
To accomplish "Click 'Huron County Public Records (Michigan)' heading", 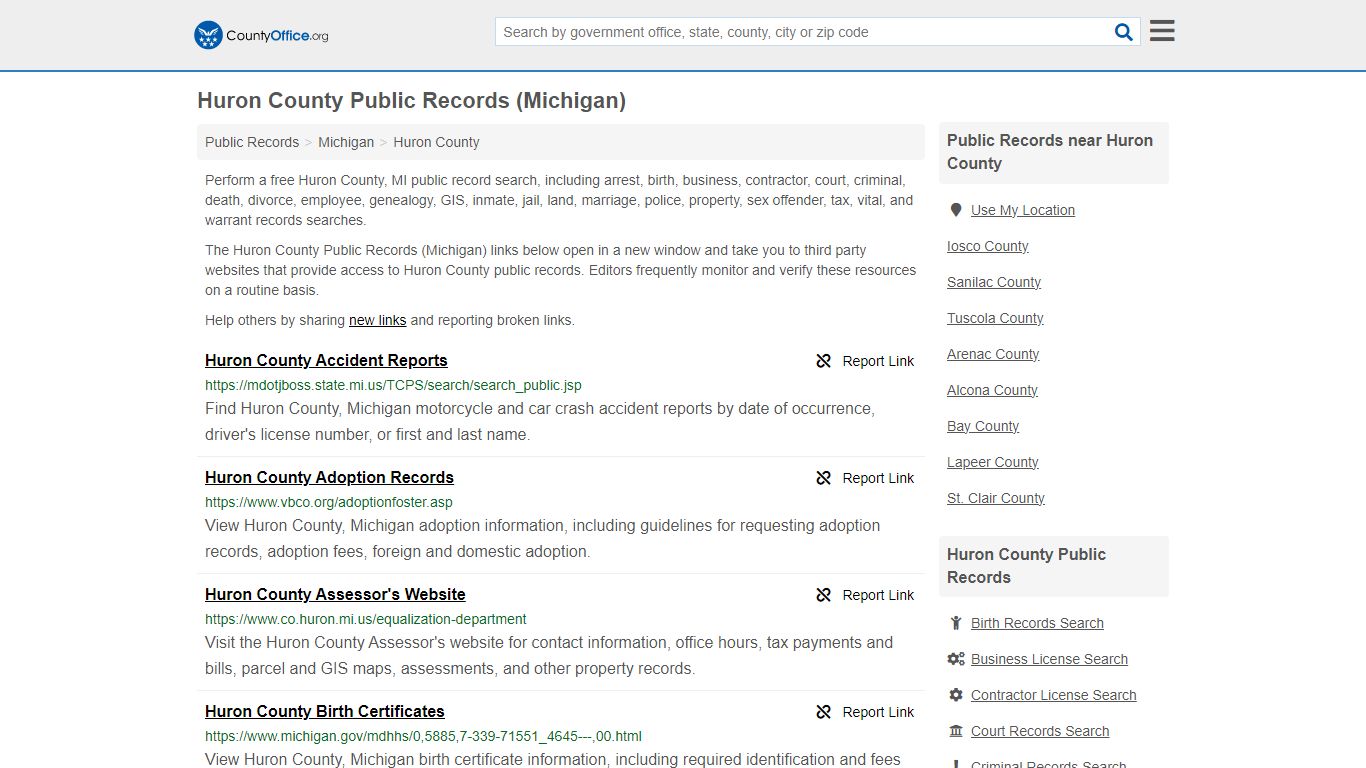I will [x=411, y=101].
